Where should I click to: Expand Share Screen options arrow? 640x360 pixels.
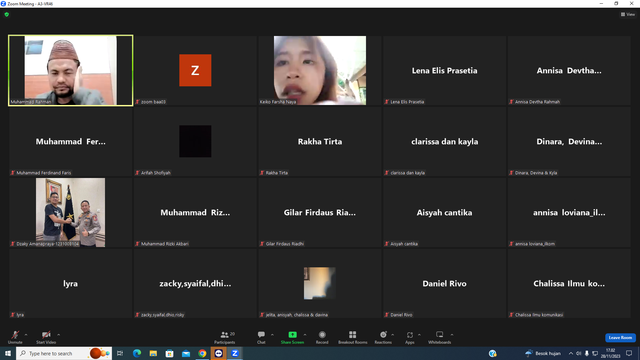pyautogui.click(x=305, y=335)
